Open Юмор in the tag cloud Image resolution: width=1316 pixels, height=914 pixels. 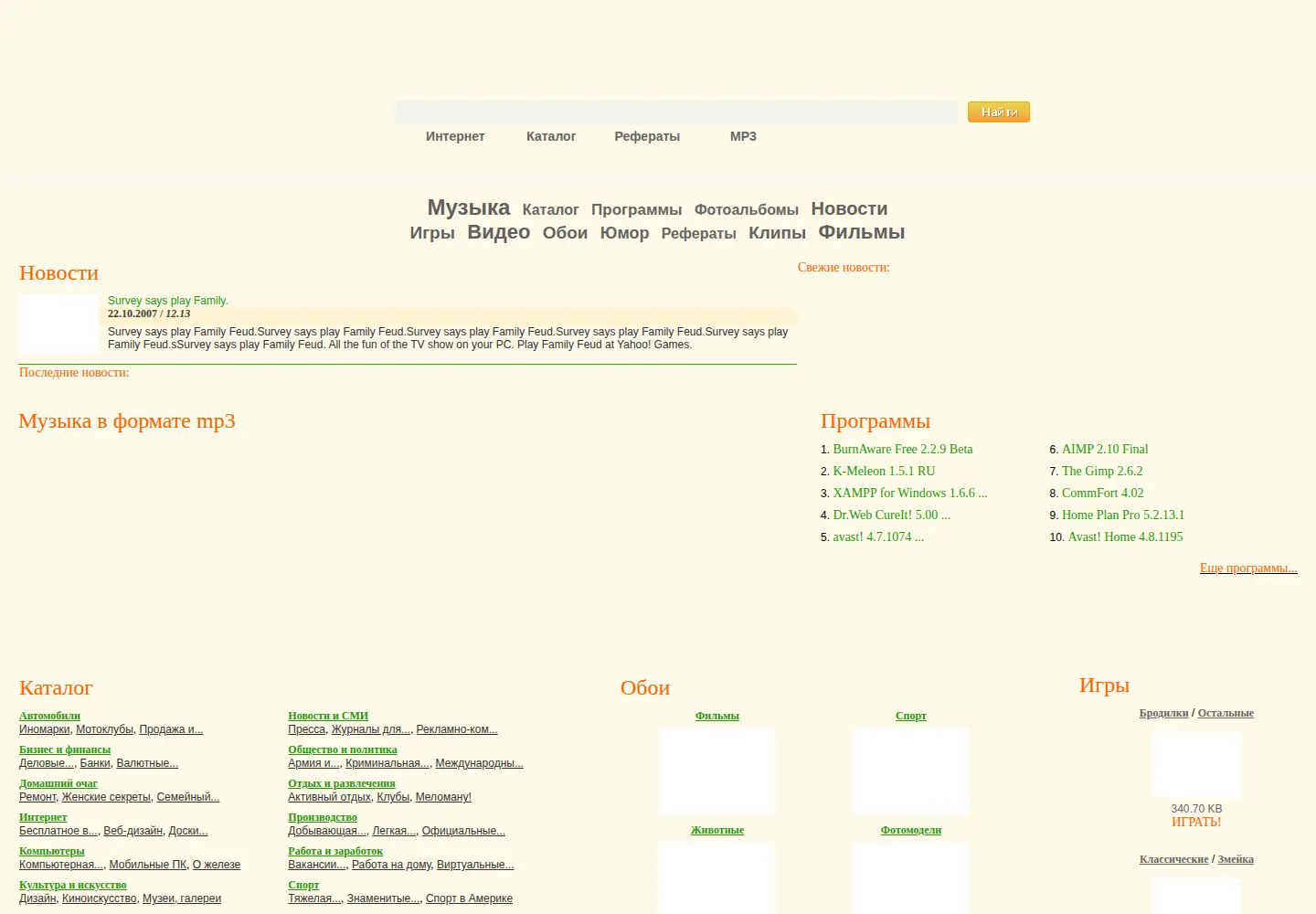[x=624, y=233]
